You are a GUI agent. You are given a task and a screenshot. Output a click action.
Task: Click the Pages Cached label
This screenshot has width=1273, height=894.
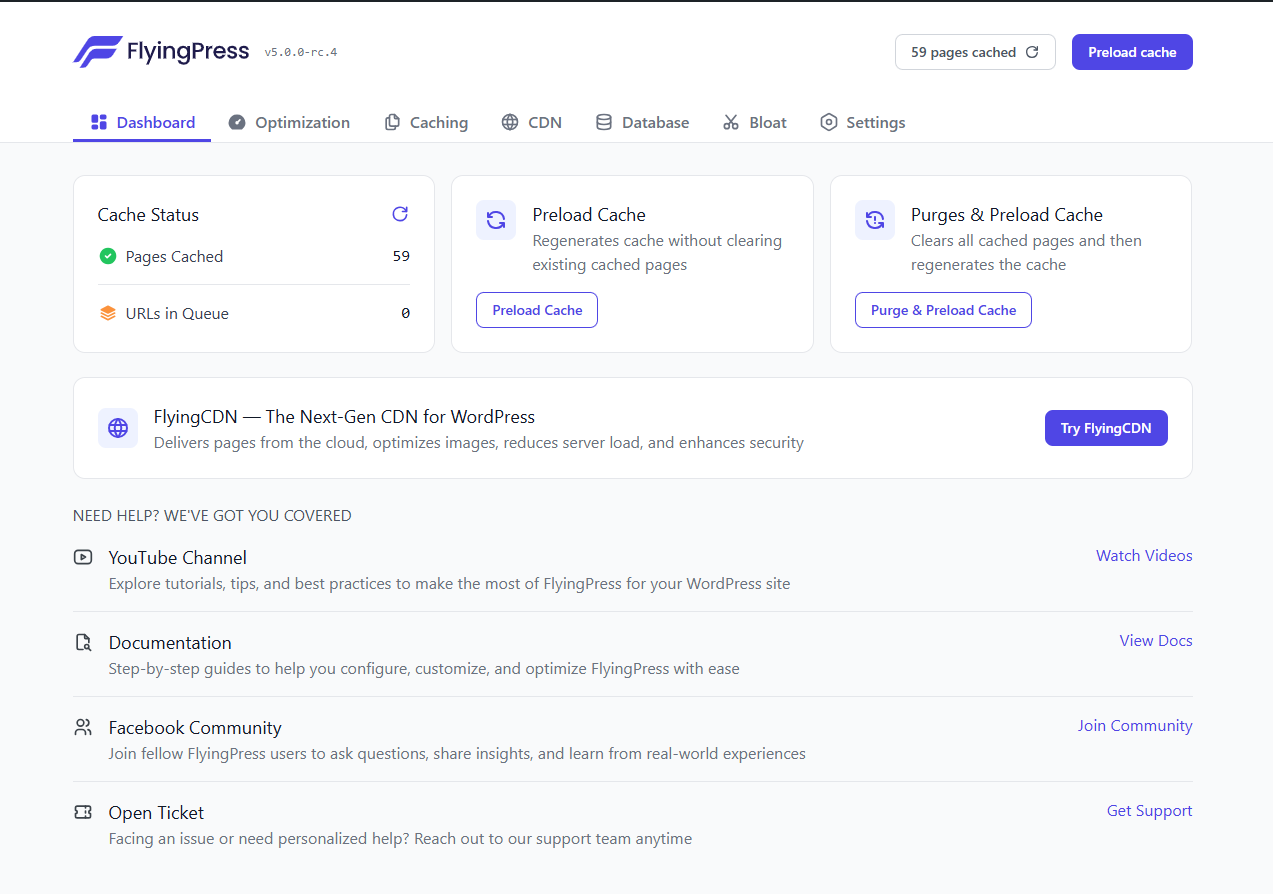(174, 257)
